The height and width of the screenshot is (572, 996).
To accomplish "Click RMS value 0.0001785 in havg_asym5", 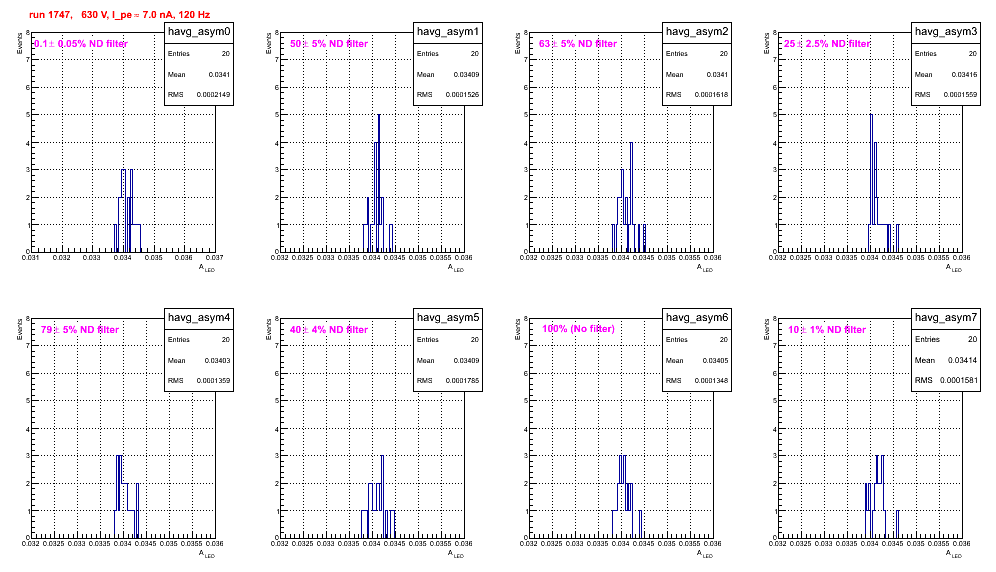I will [462, 381].
